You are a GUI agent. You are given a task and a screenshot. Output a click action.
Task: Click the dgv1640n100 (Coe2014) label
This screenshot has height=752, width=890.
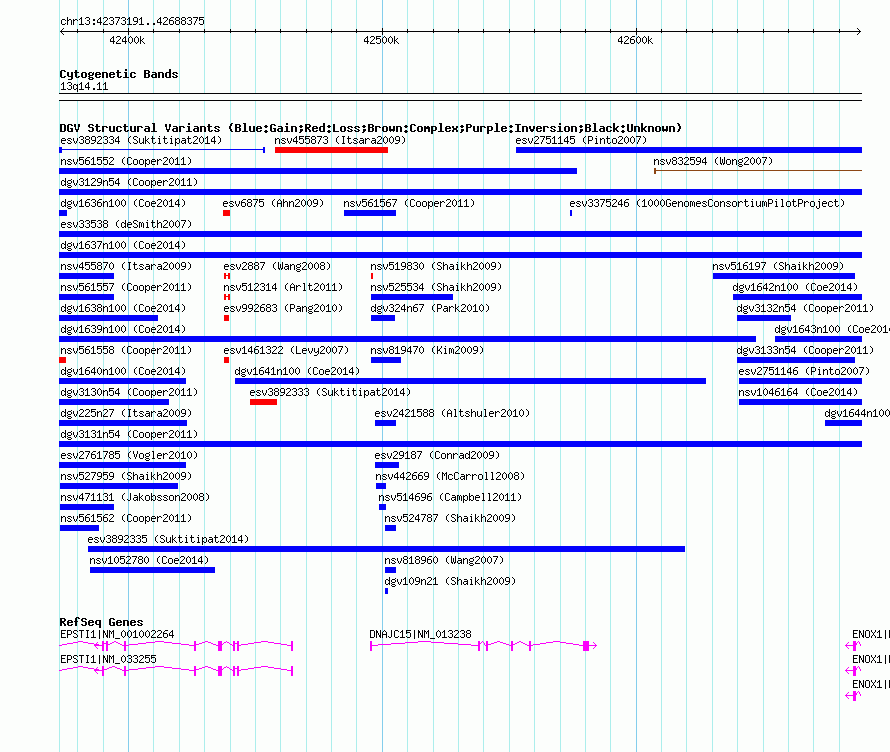123,371
